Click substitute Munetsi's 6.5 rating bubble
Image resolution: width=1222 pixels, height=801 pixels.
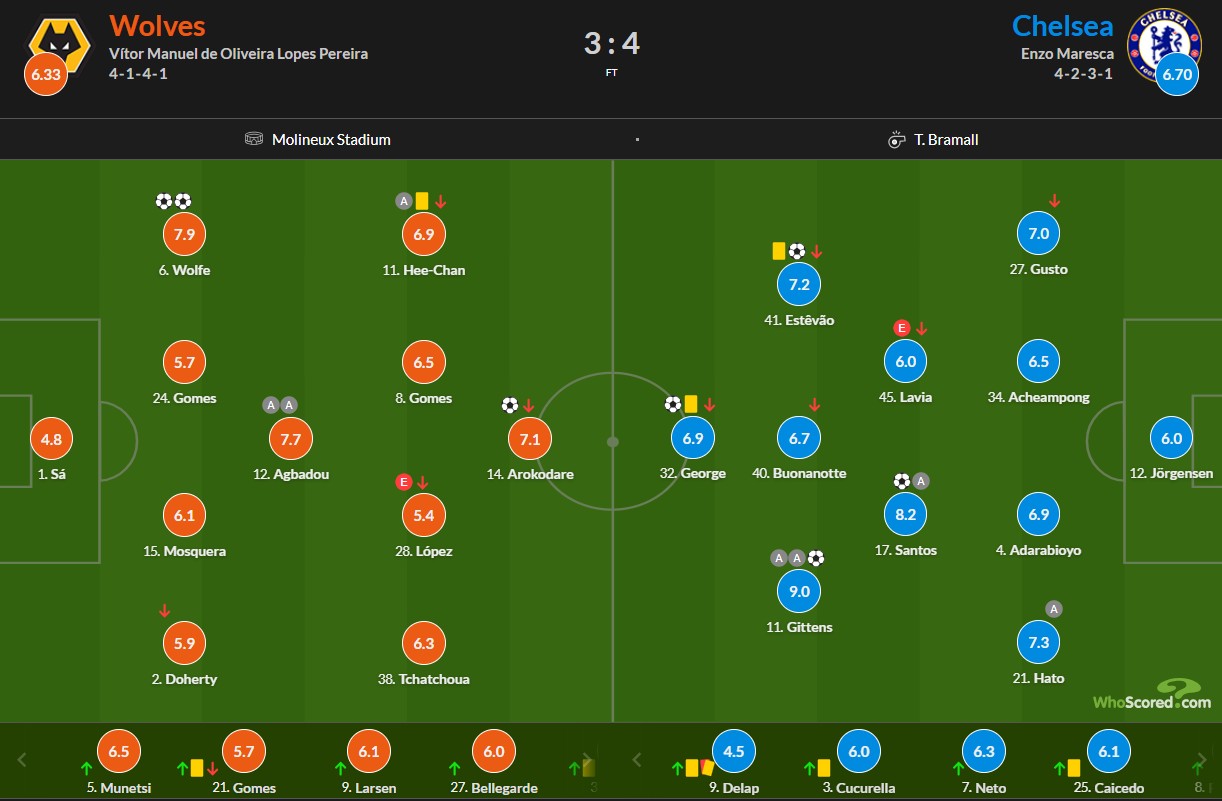[x=118, y=752]
